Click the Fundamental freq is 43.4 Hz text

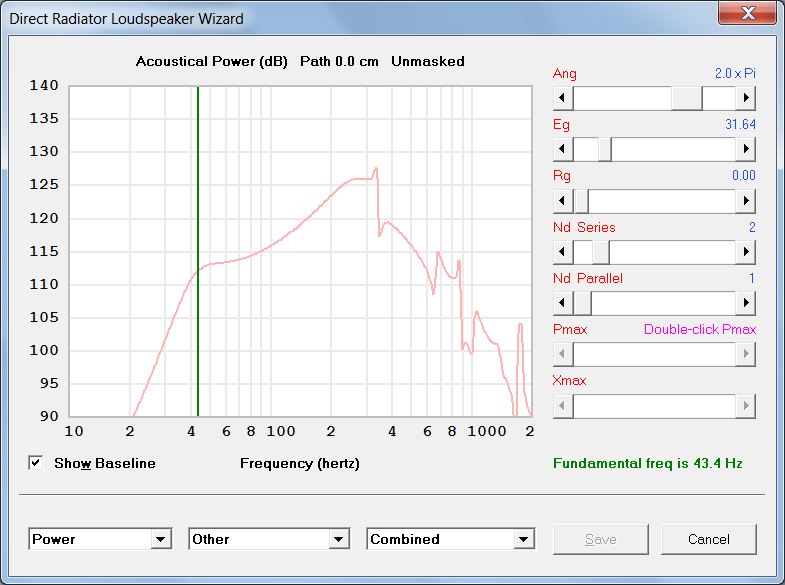pos(648,463)
